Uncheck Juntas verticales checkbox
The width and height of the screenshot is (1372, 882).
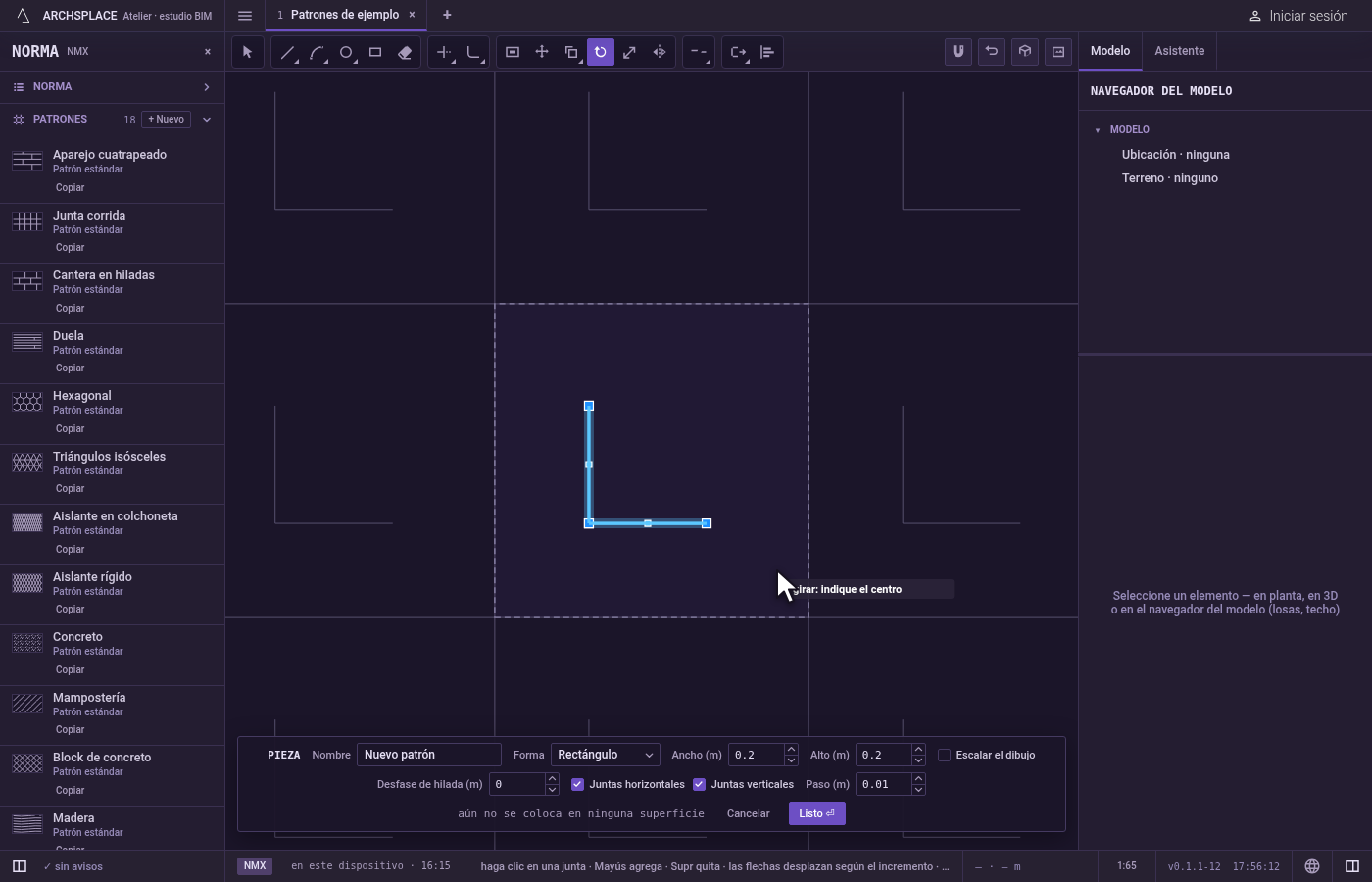click(x=699, y=784)
